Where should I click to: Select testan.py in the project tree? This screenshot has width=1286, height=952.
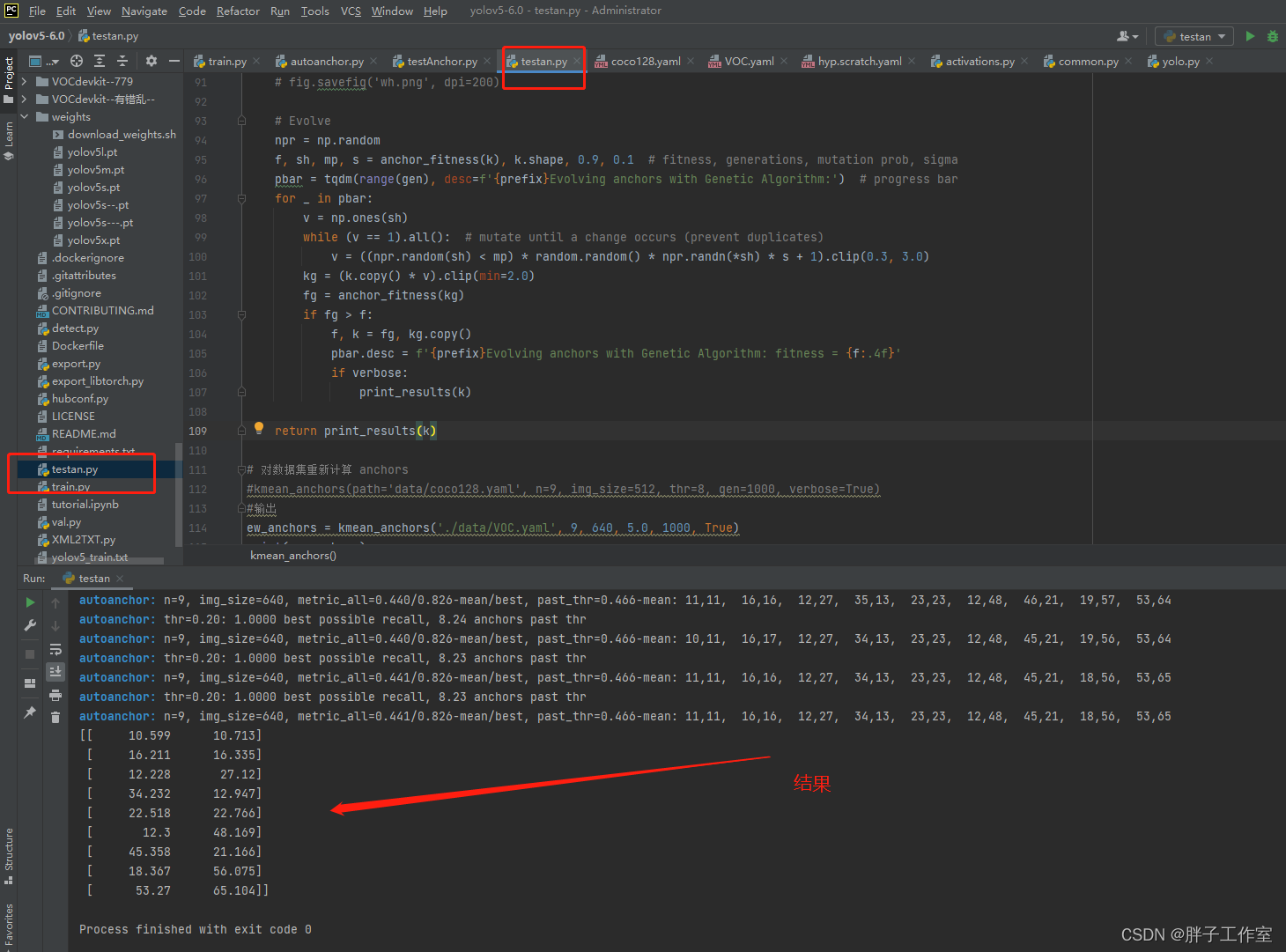(74, 469)
